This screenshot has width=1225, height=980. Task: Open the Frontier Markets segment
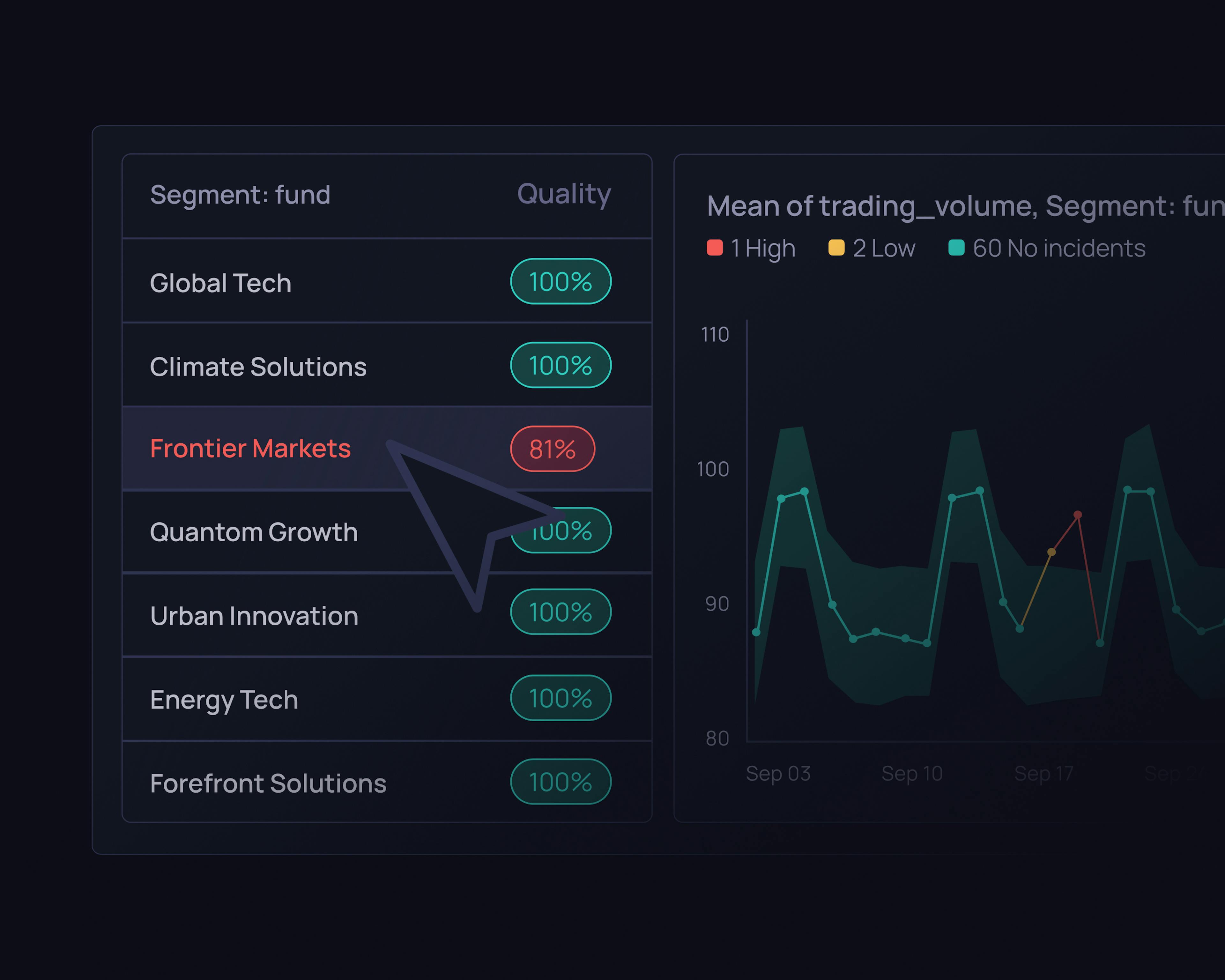click(x=250, y=448)
